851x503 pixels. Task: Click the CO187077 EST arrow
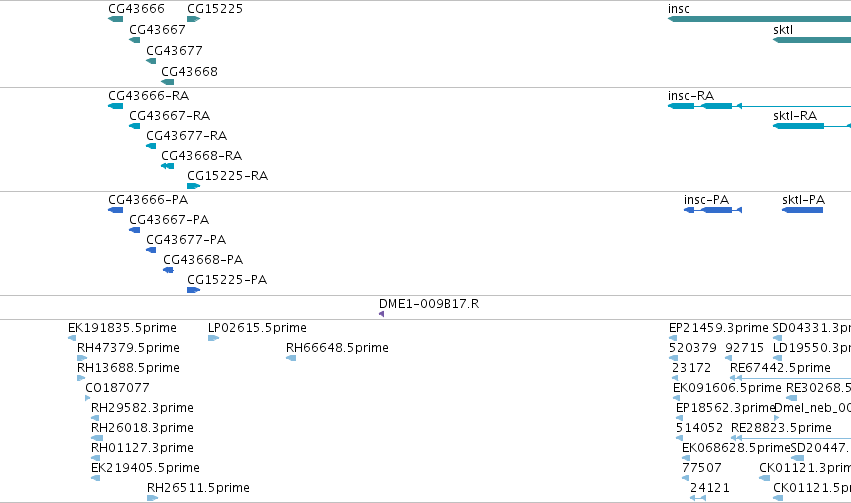pyautogui.click(x=88, y=398)
